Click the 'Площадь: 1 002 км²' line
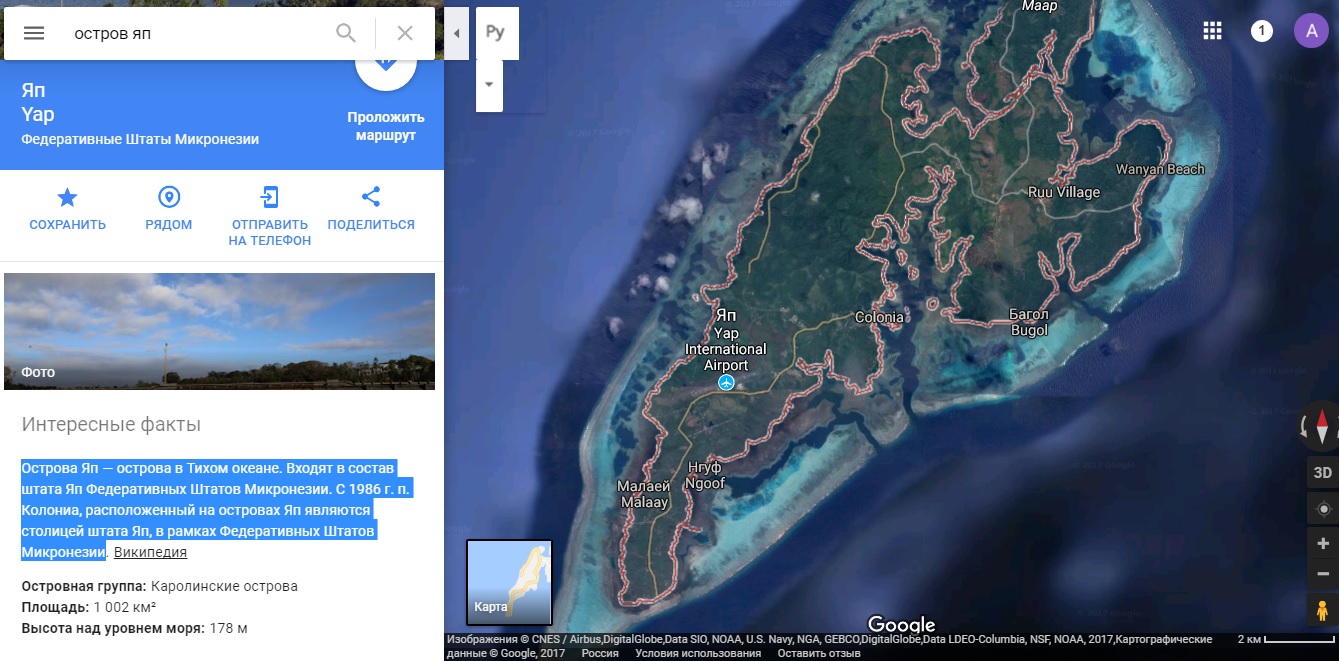 click(x=88, y=607)
